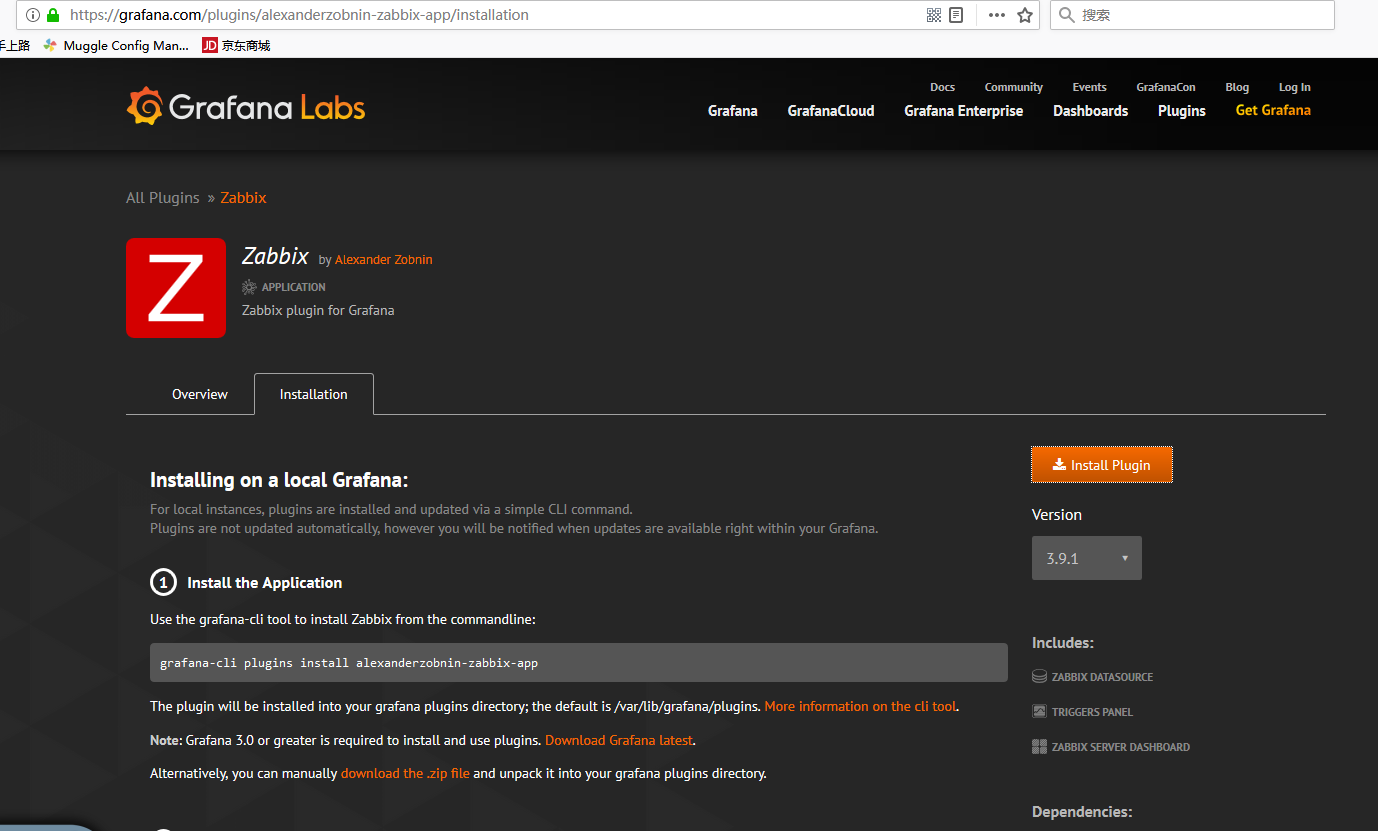Click the green padlock security icon
The width and height of the screenshot is (1378, 831).
pos(53,15)
